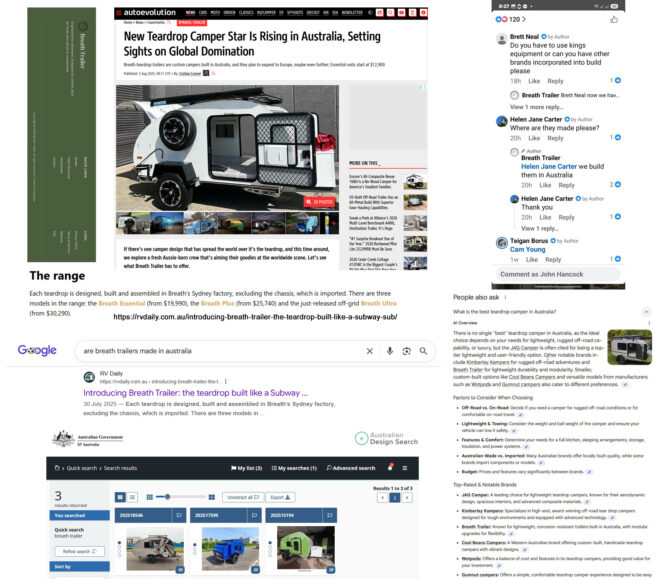Tap the Cam Young tagged name
The image size is (660, 579).
[527, 250]
